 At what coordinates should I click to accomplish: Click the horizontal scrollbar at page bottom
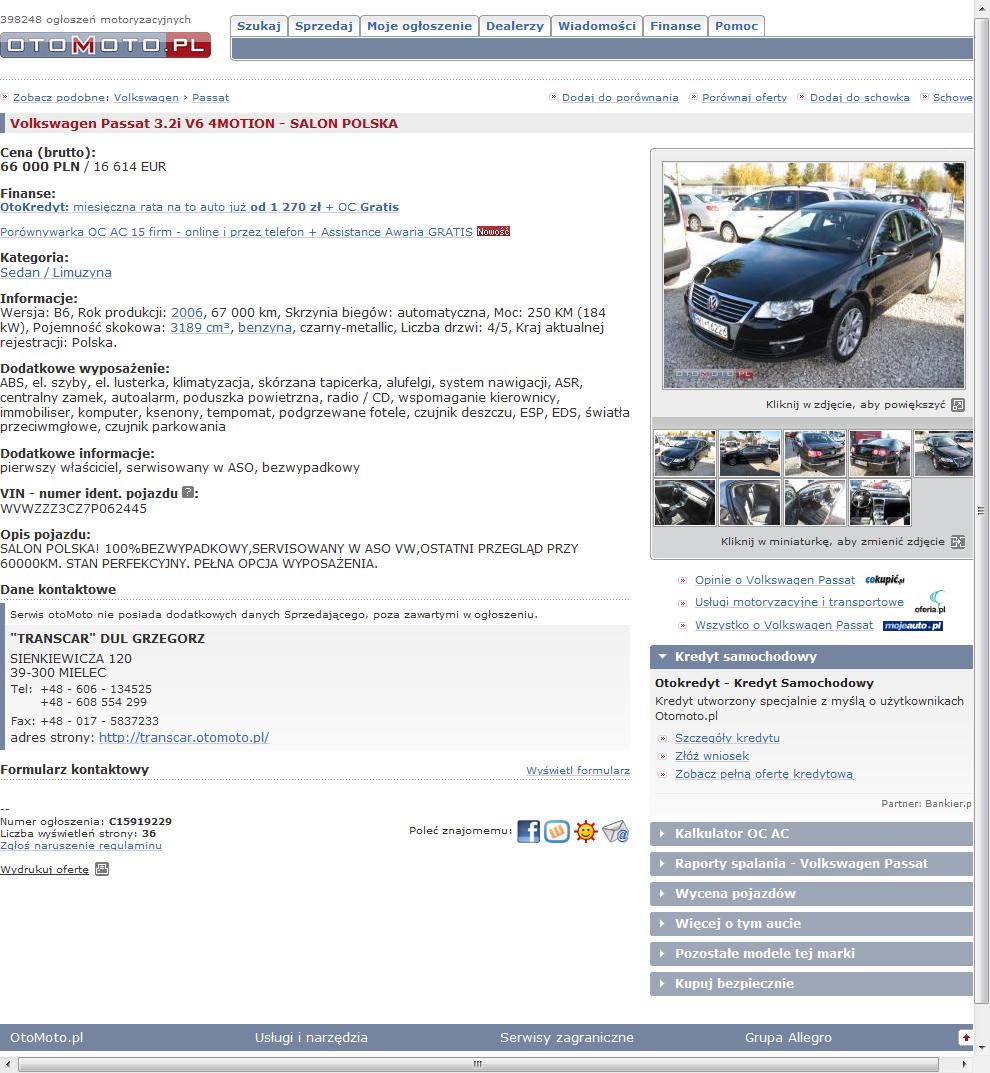(x=478, y=1064)
